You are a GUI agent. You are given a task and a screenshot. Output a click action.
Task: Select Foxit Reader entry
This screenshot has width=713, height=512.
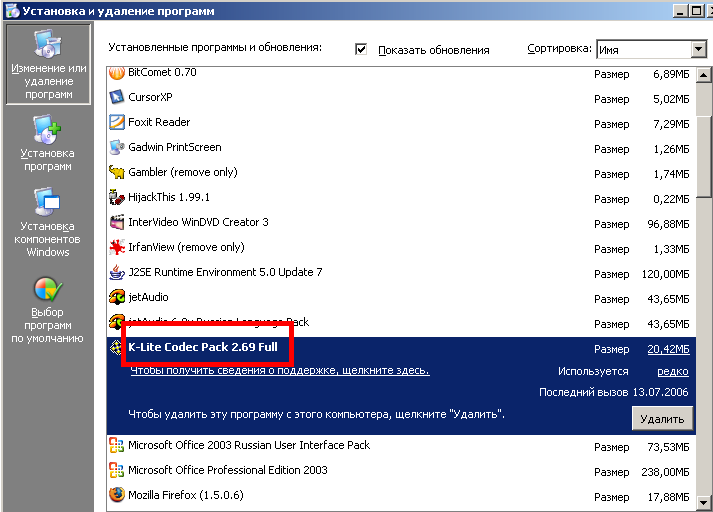click(x=401, y=122)
